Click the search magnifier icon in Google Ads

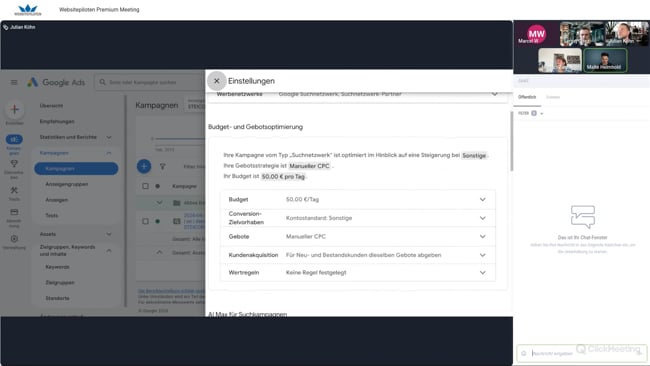102,82
